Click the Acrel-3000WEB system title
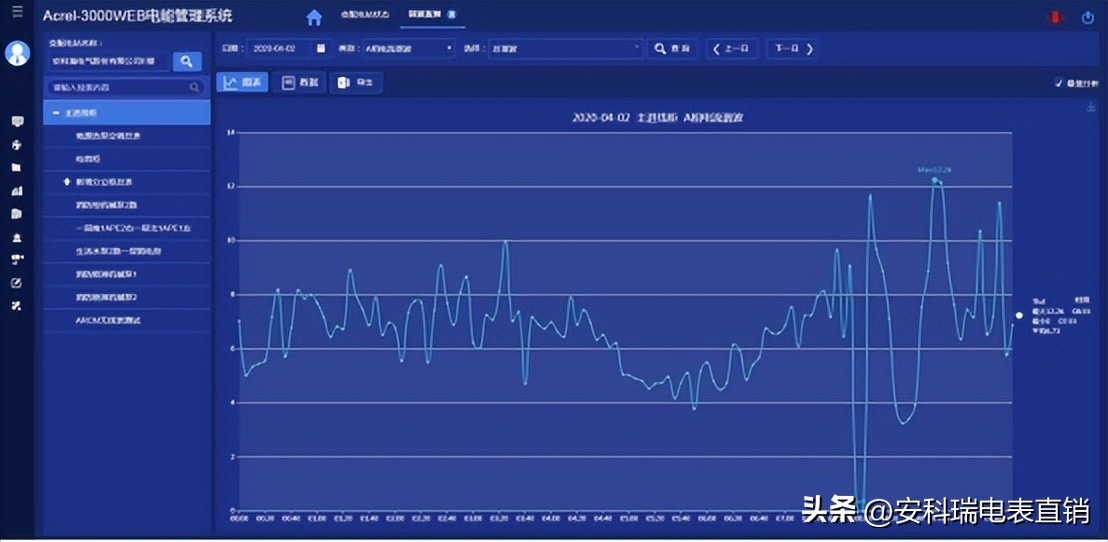Viewport: 1108px width, 542px height. coord(138,15)
